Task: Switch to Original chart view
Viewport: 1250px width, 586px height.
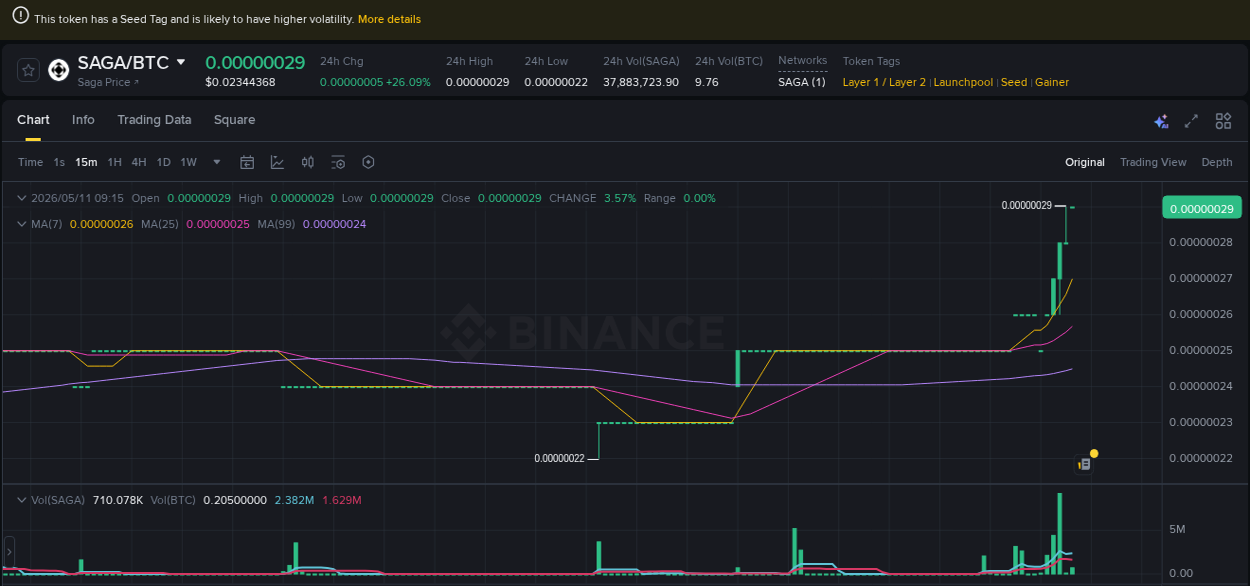Action: tap(1085, 162)
